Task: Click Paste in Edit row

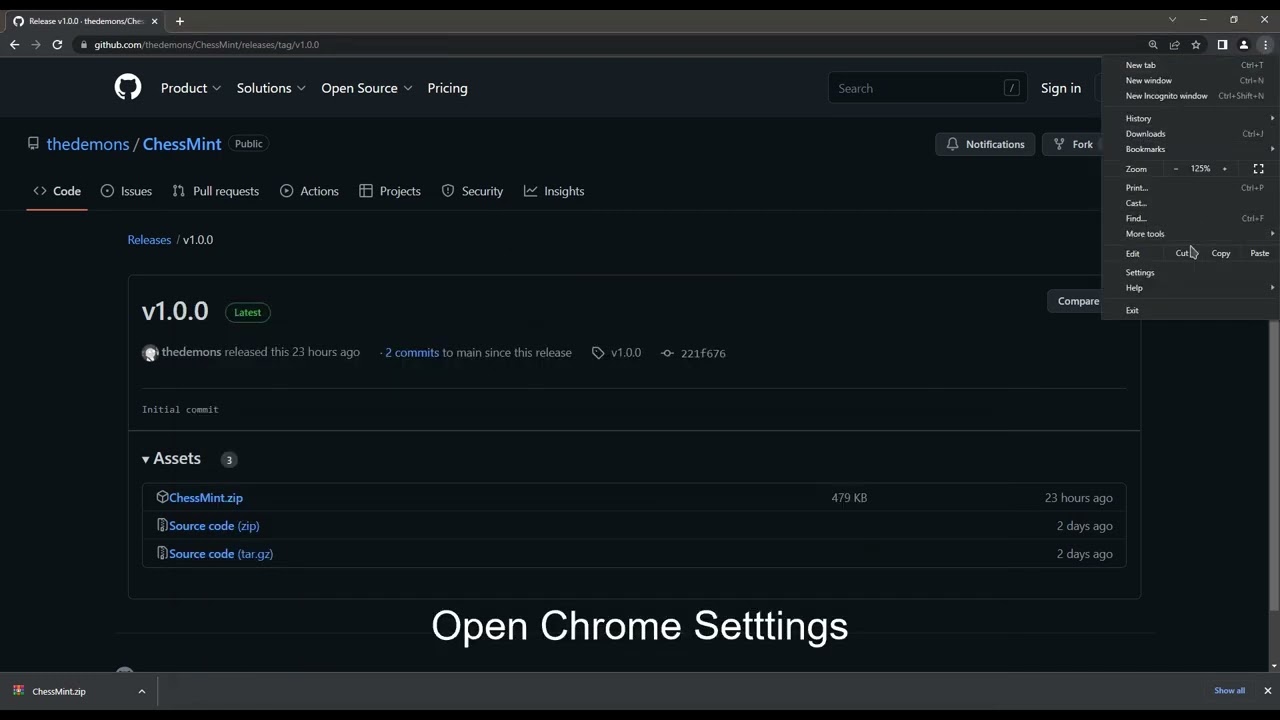Action: (1259, 253)
